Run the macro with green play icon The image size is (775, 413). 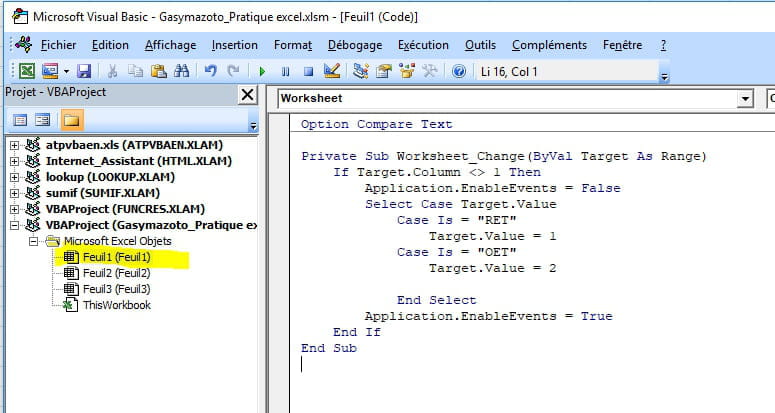point(262,72)
